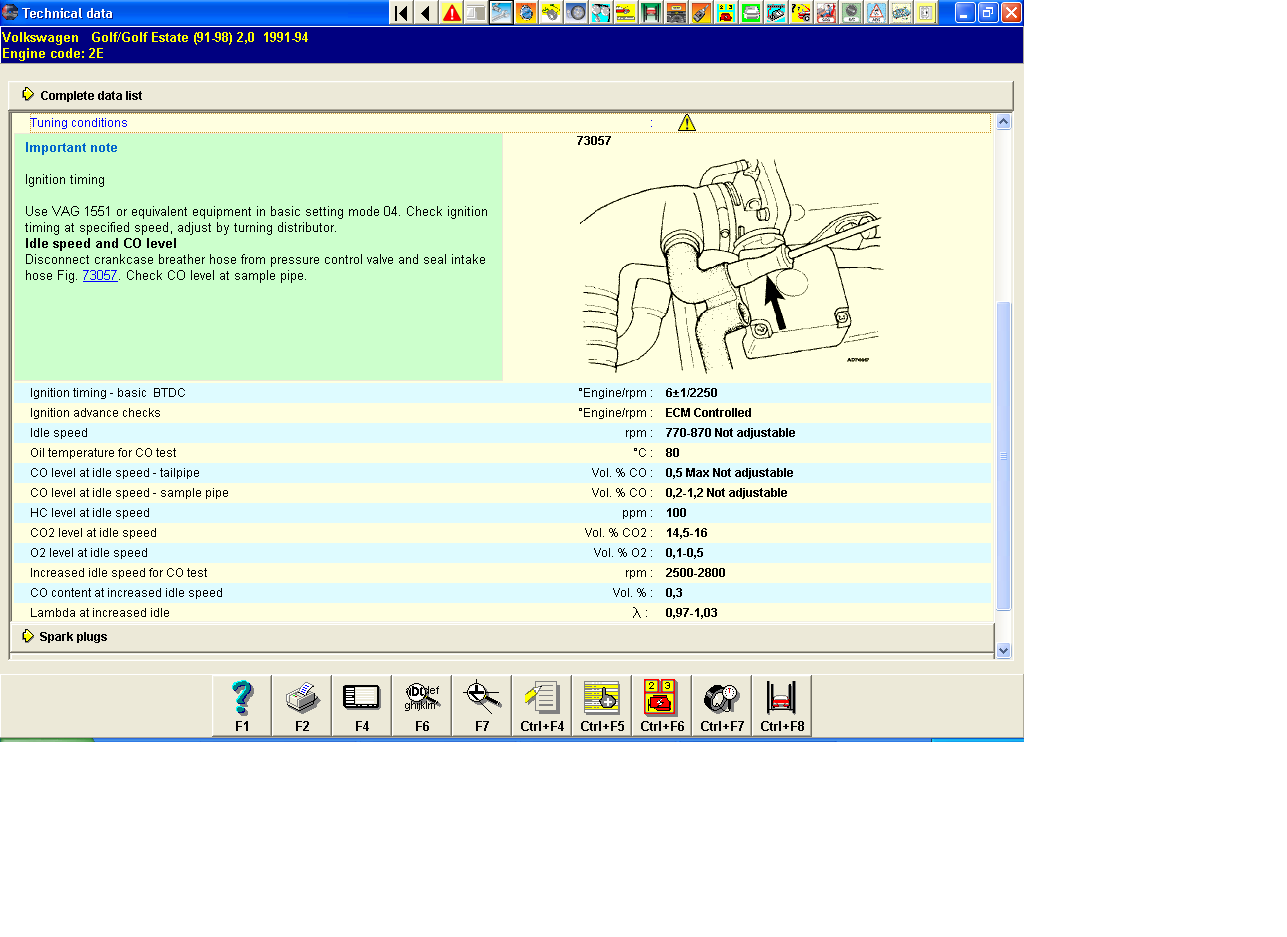Open the blue engine icon on orange
1287x937 pixels.
[526, 13]
